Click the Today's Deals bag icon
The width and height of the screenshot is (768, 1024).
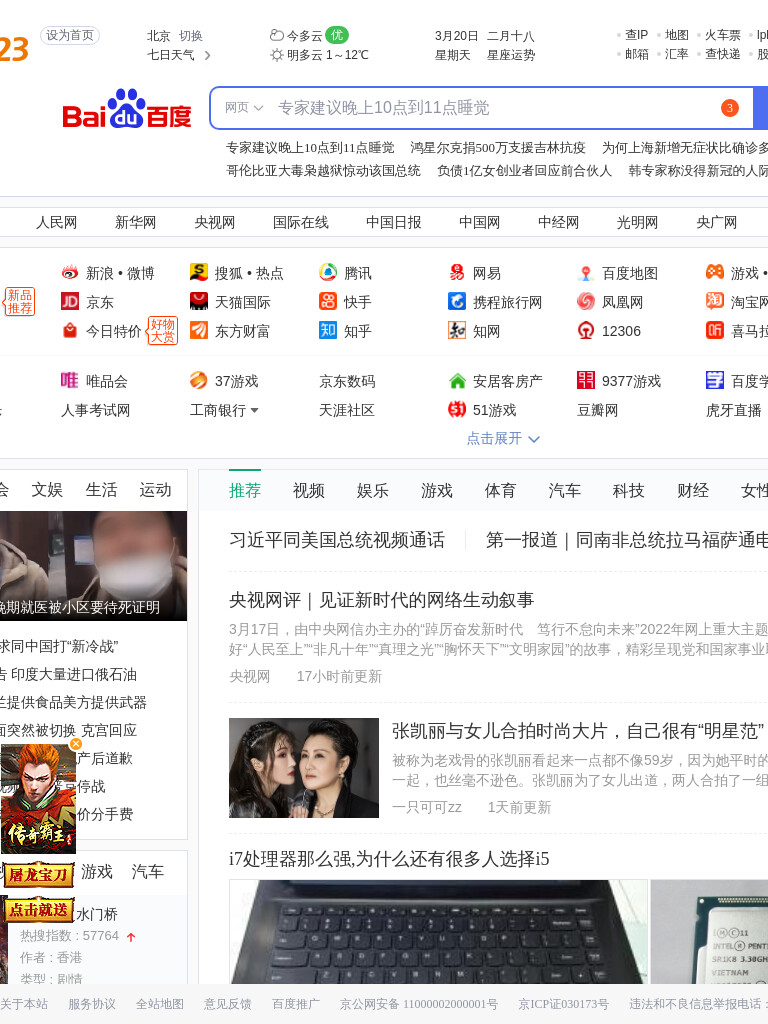pos(70,331)
